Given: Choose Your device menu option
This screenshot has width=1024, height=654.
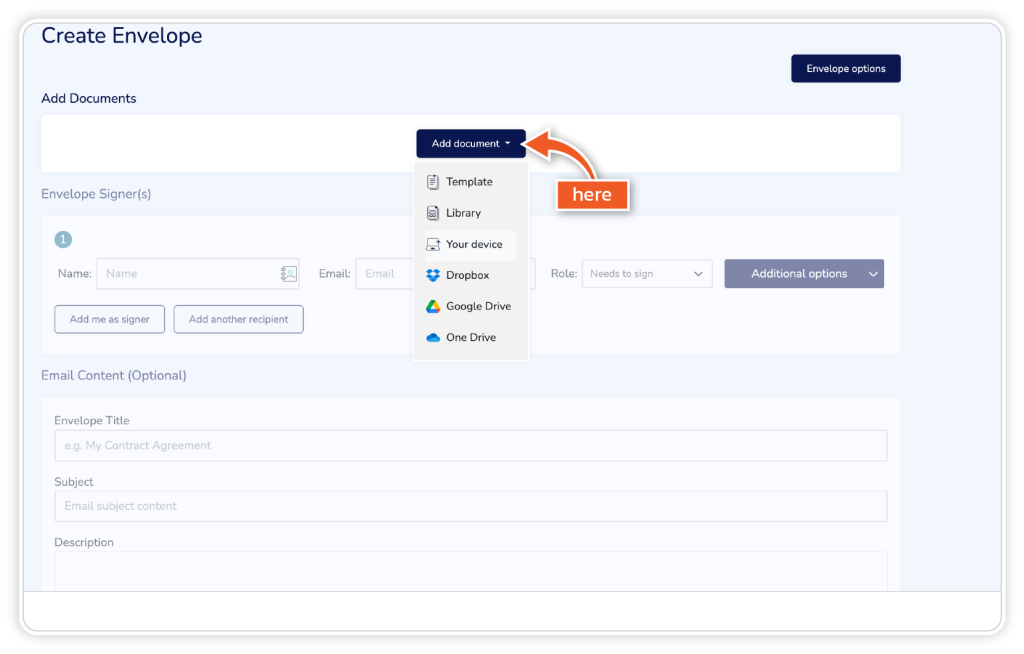Looking at the screenshot, I should click(x=474, y=245).
